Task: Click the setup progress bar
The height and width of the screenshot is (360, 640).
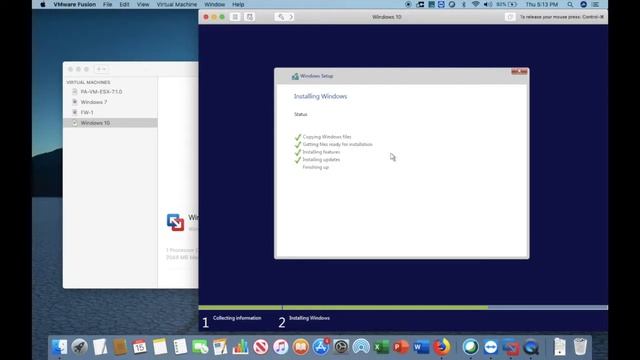Action: point(403,307)
